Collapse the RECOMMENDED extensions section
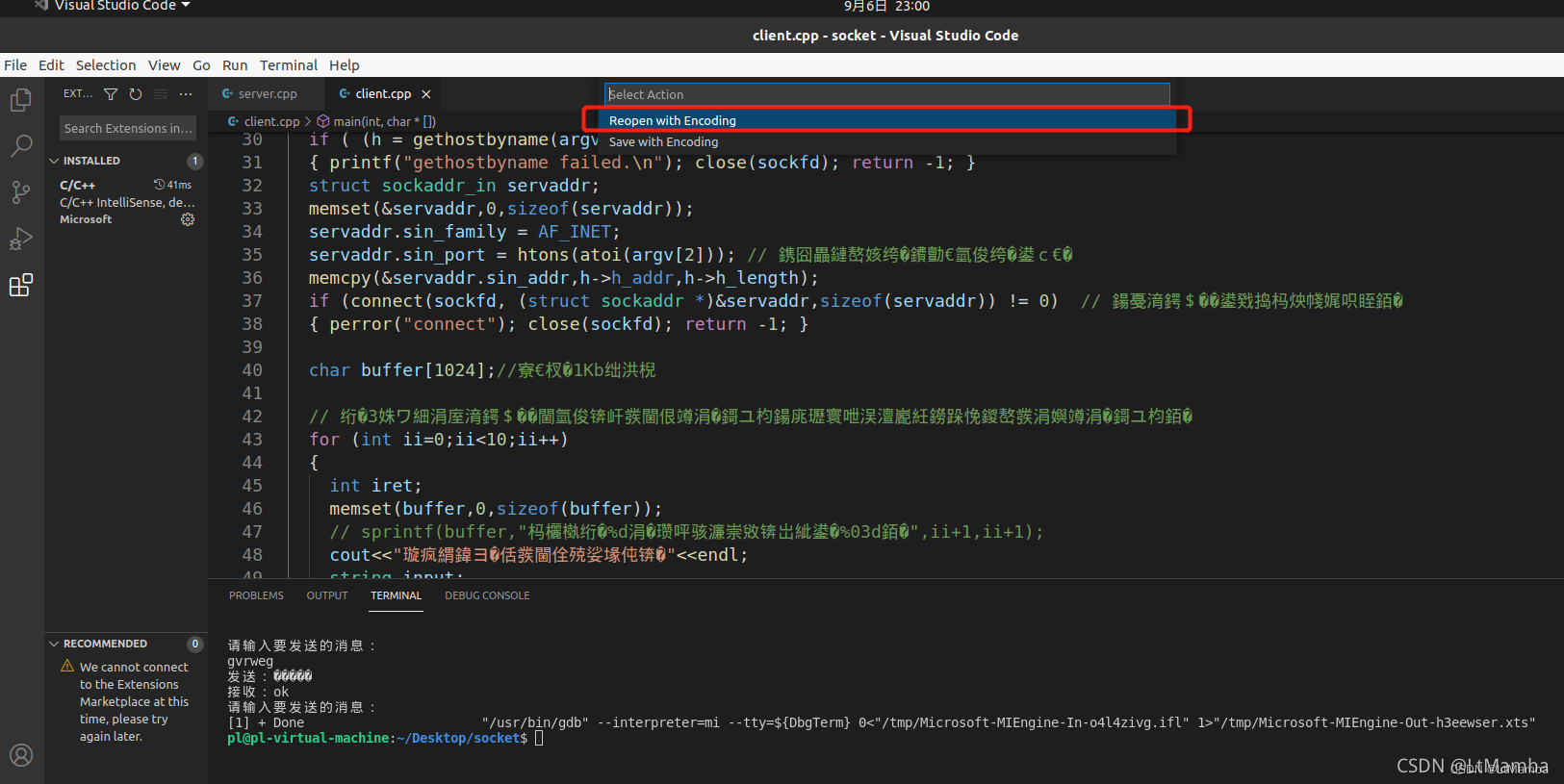This screenshot has width=1564, height=784. click(54, 644)
